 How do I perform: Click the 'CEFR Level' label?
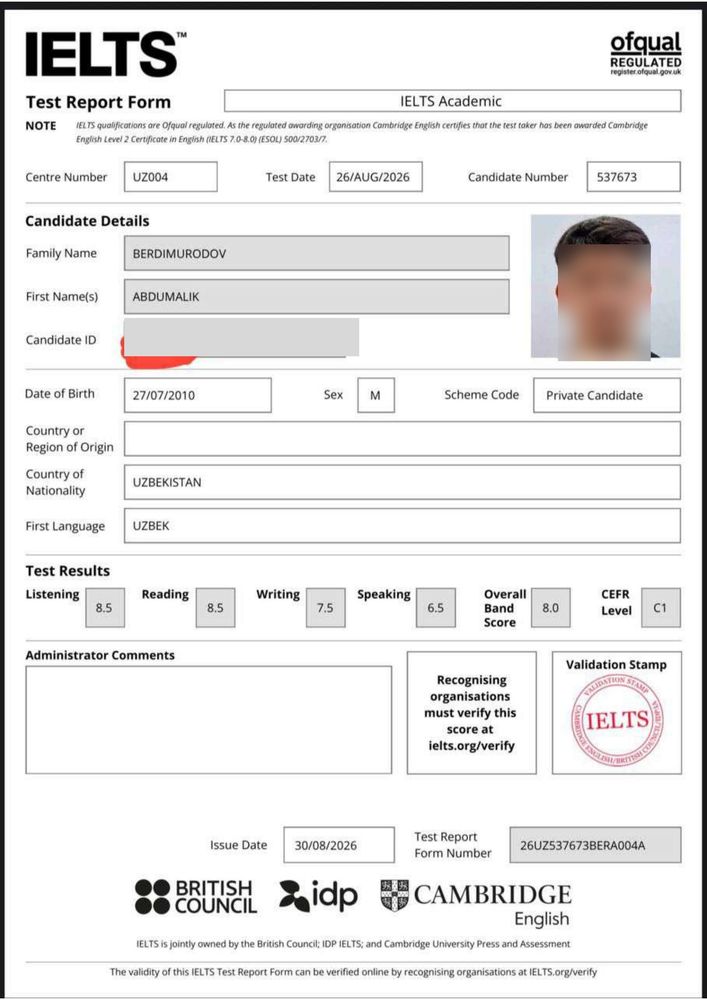click(616, 603)
